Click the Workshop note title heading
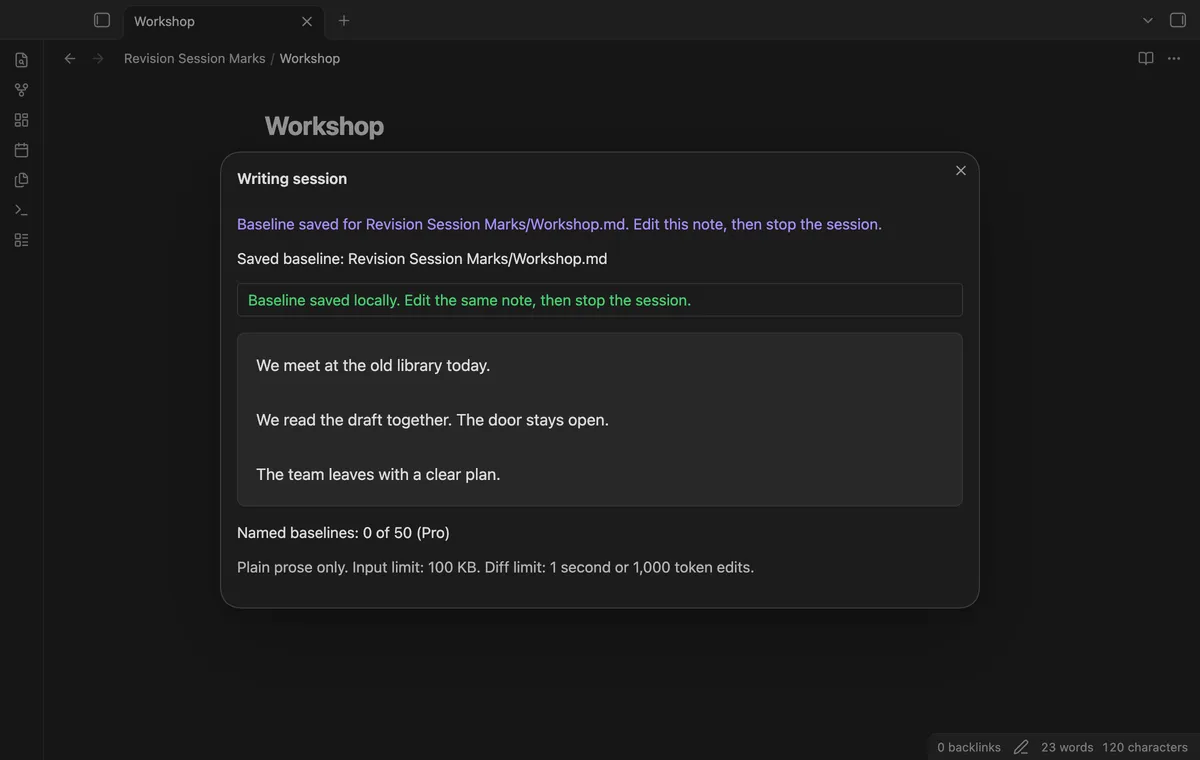1200x760 pixels. pos(324,126)
